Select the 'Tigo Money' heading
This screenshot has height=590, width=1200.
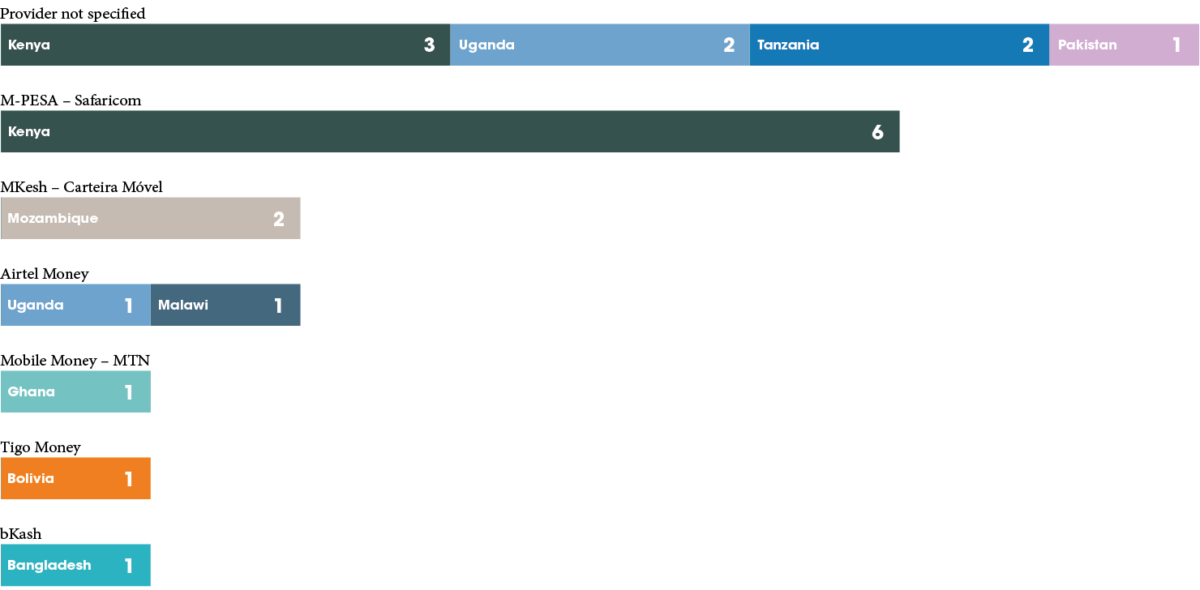coord(40,447)
